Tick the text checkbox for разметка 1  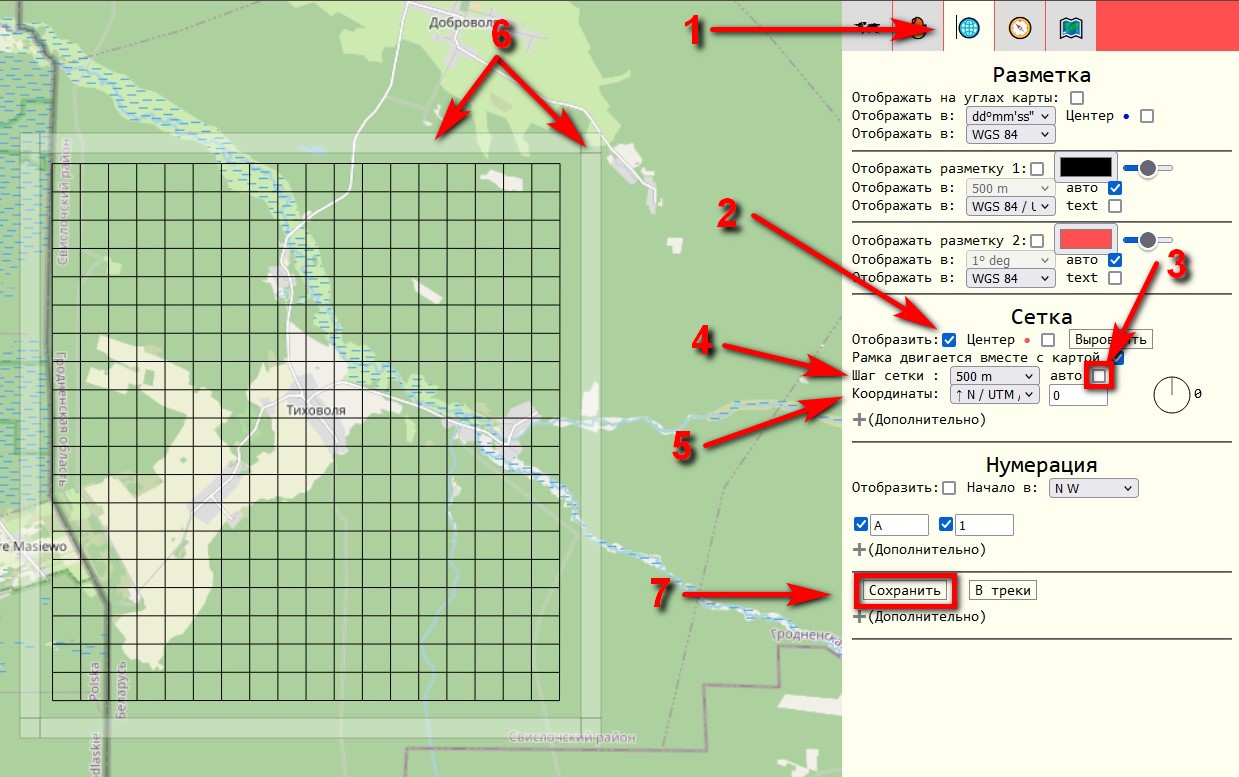pos(1115,206)
